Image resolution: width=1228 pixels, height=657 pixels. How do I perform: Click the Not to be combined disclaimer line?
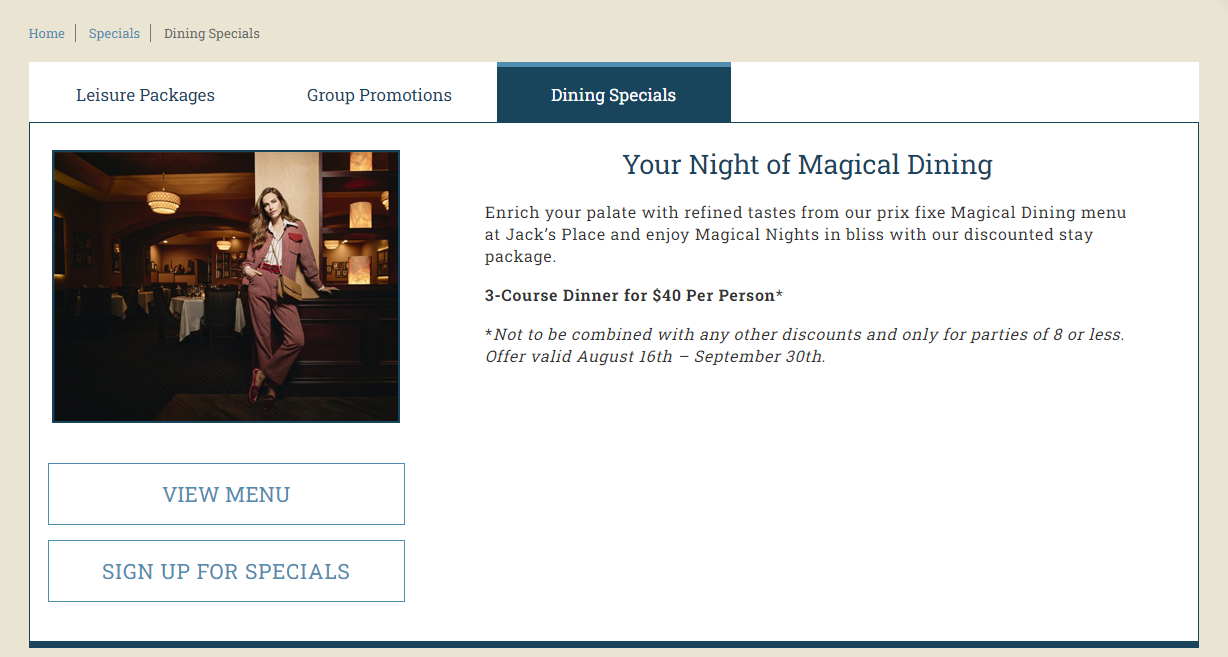805,334
